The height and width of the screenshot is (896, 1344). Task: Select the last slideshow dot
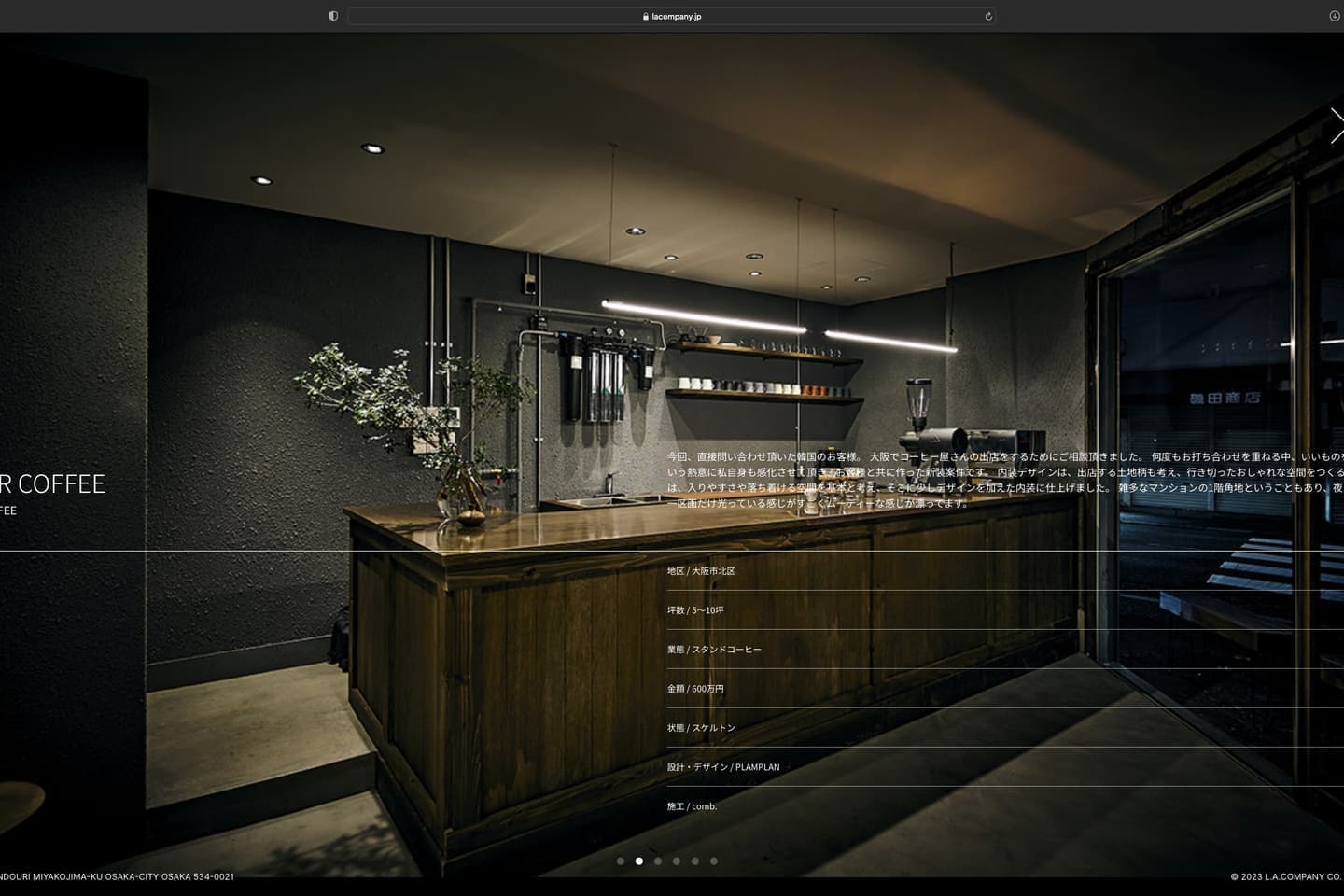click(714, 861)
